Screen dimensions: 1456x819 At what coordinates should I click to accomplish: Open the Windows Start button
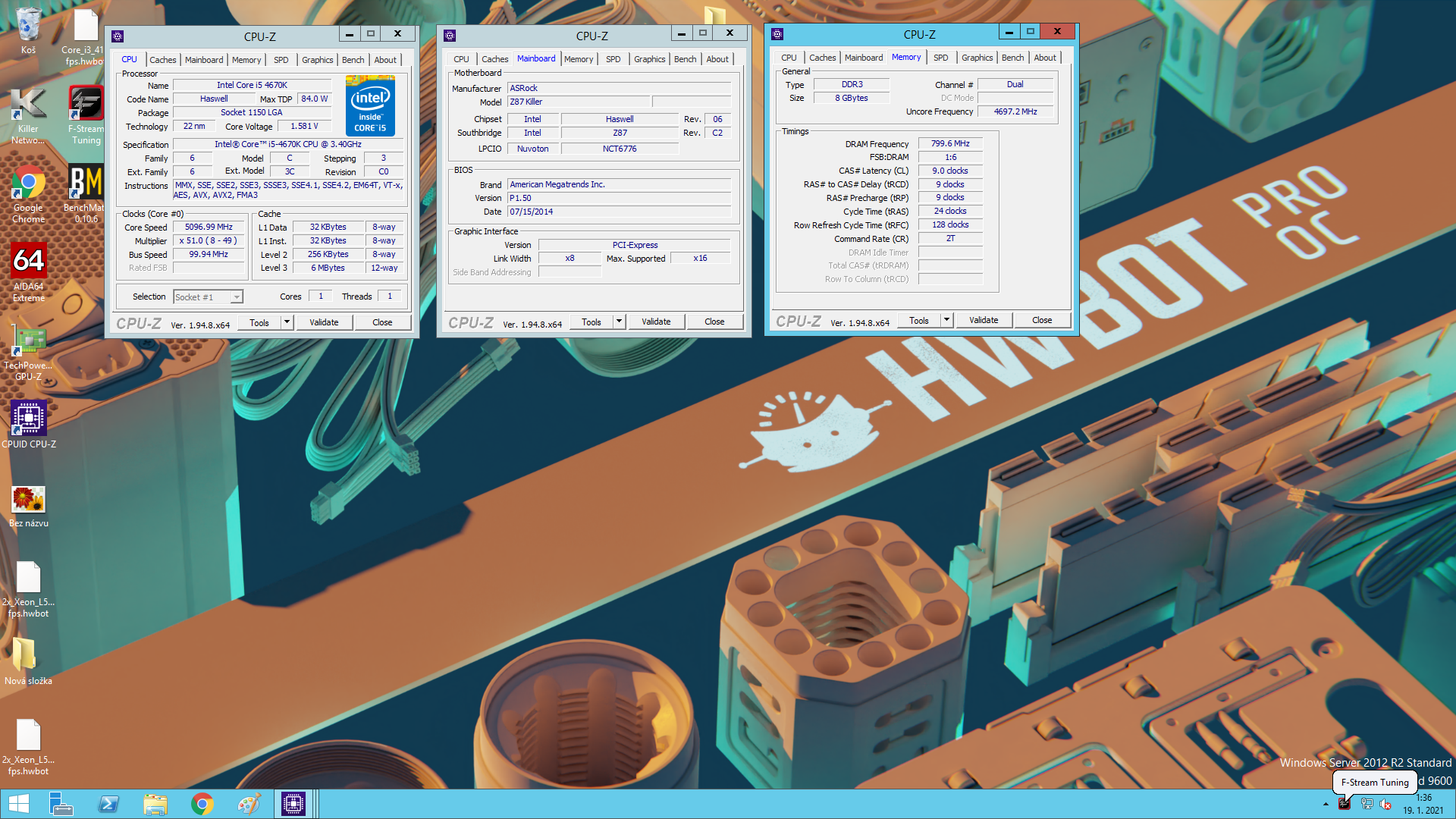click(19, 804)
